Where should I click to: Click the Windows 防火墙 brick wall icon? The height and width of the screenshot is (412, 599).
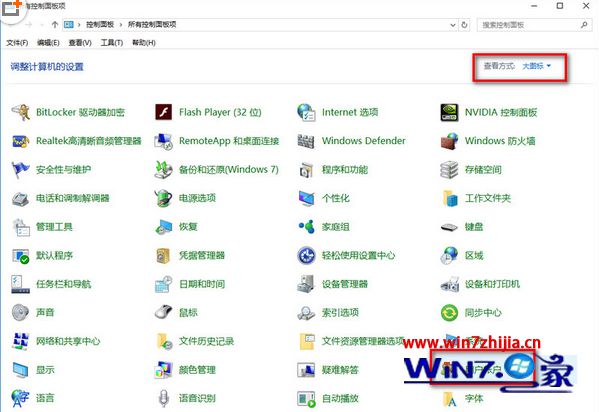click(449, 141)
